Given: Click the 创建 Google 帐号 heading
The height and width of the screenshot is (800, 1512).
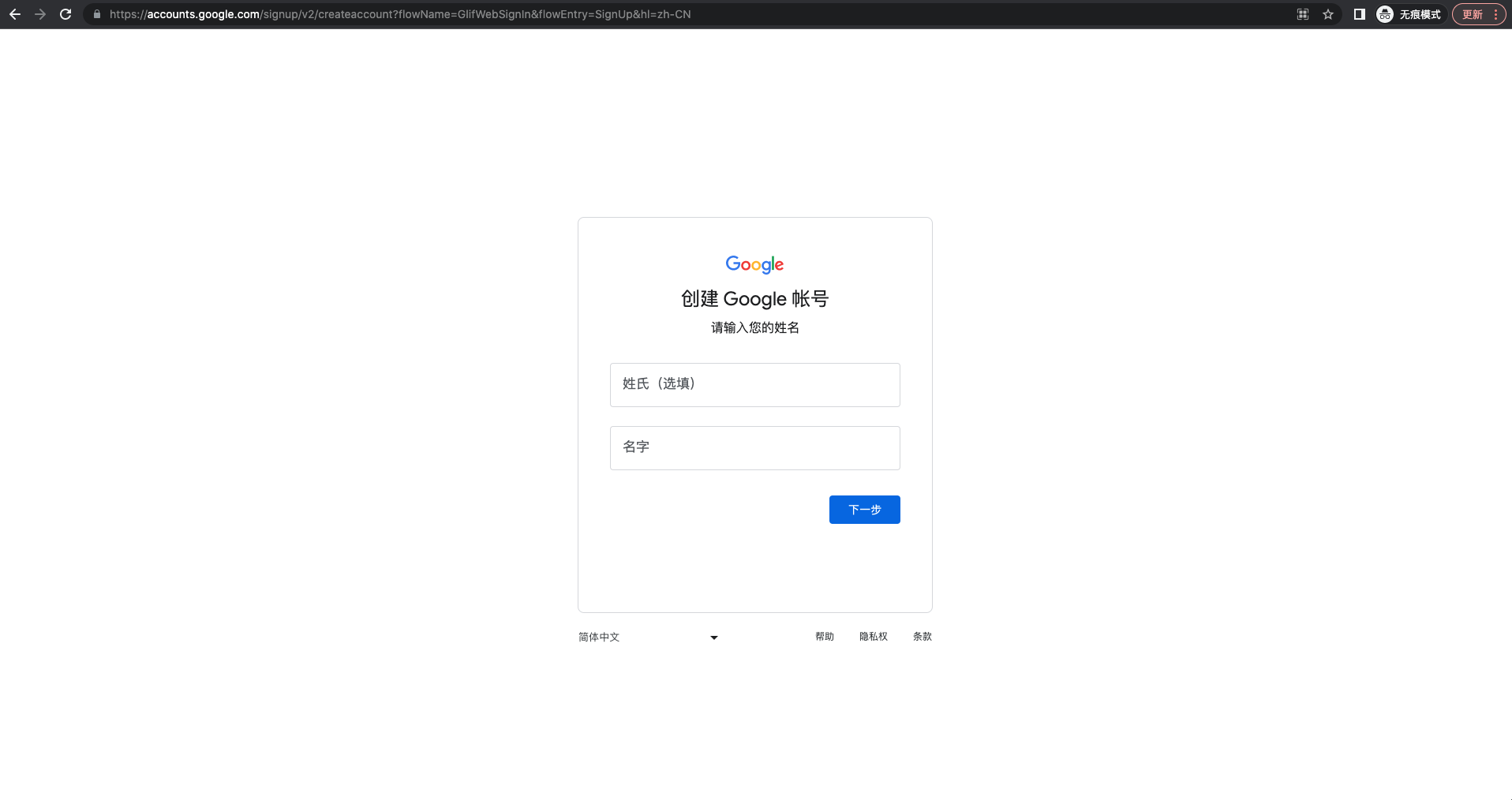Looking at the screenshot, I should [x=754, y=299].
